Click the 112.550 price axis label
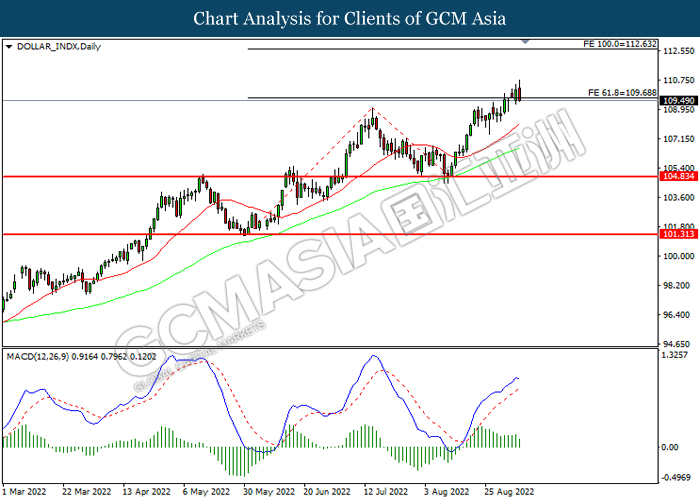This screenshot has width=700, height=500. pyautogui.click(x=679, y=51)
